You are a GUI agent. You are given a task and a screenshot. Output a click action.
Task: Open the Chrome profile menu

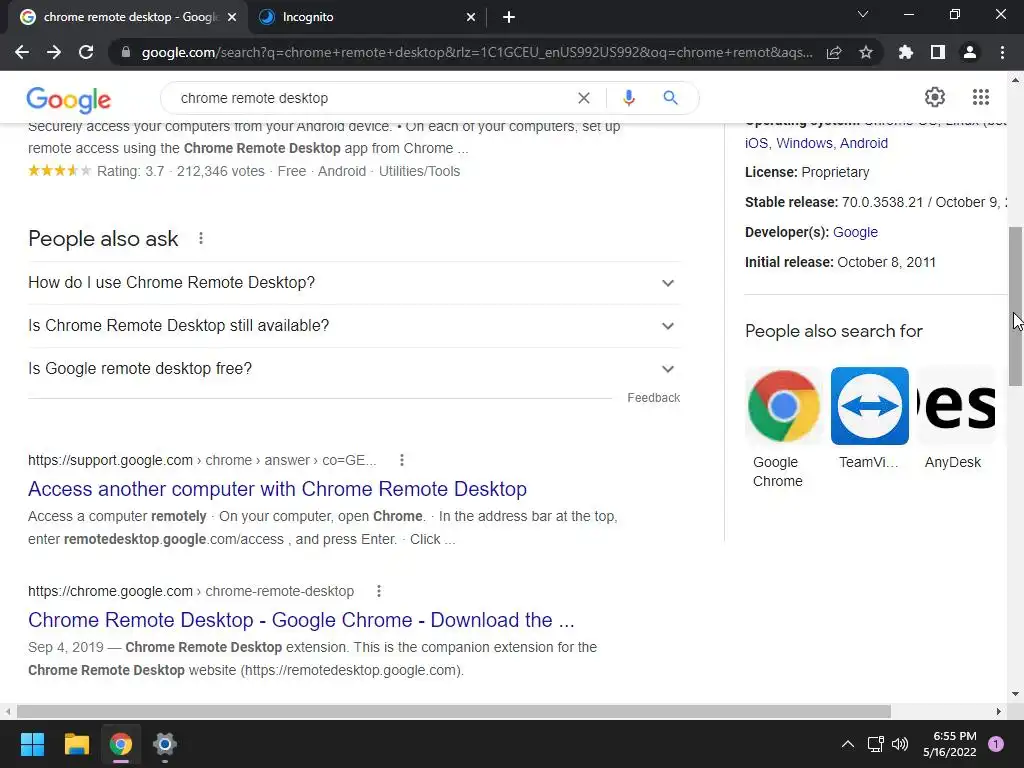pos(970,52)
